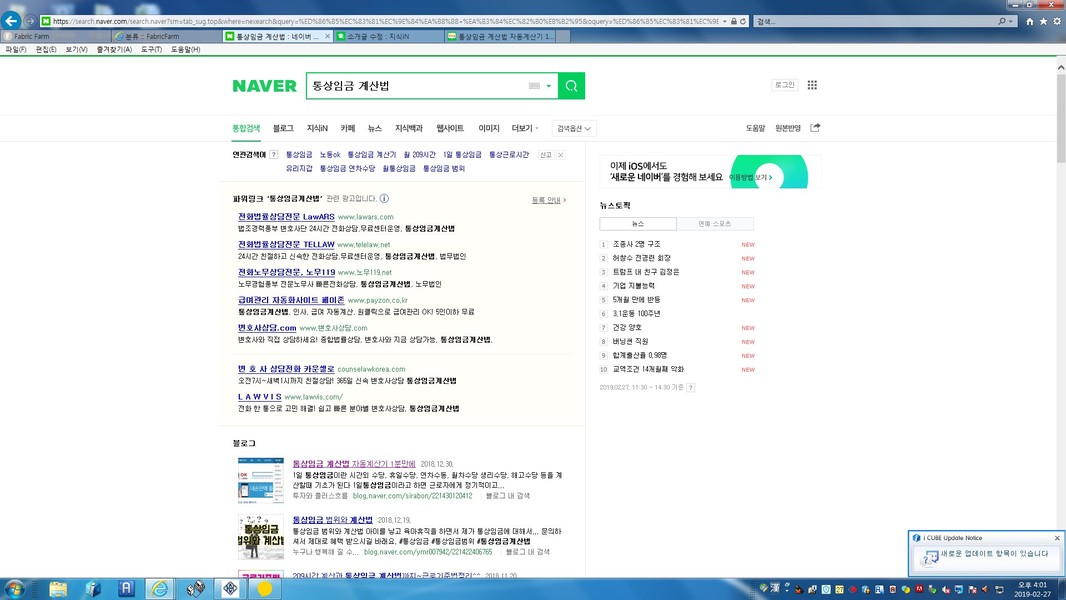Screen dimensions: 1066x600
Task: Click the taskbar clock showing 오후 4:01
Action: (x=1031, y=589)
